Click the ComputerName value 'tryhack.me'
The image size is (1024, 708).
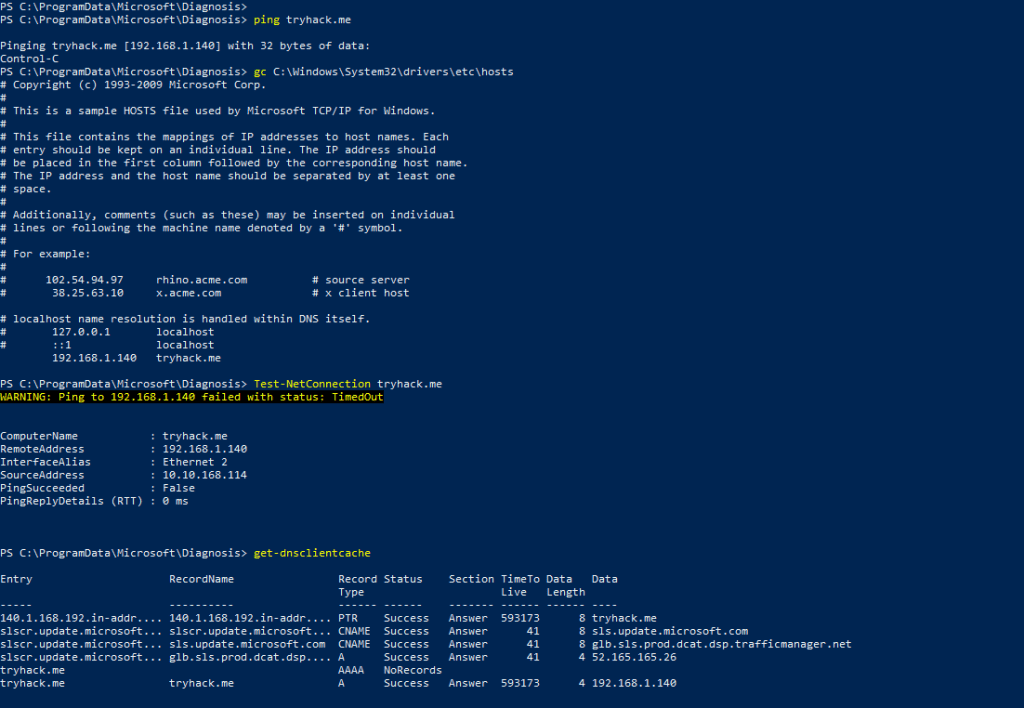pos(195,436)
